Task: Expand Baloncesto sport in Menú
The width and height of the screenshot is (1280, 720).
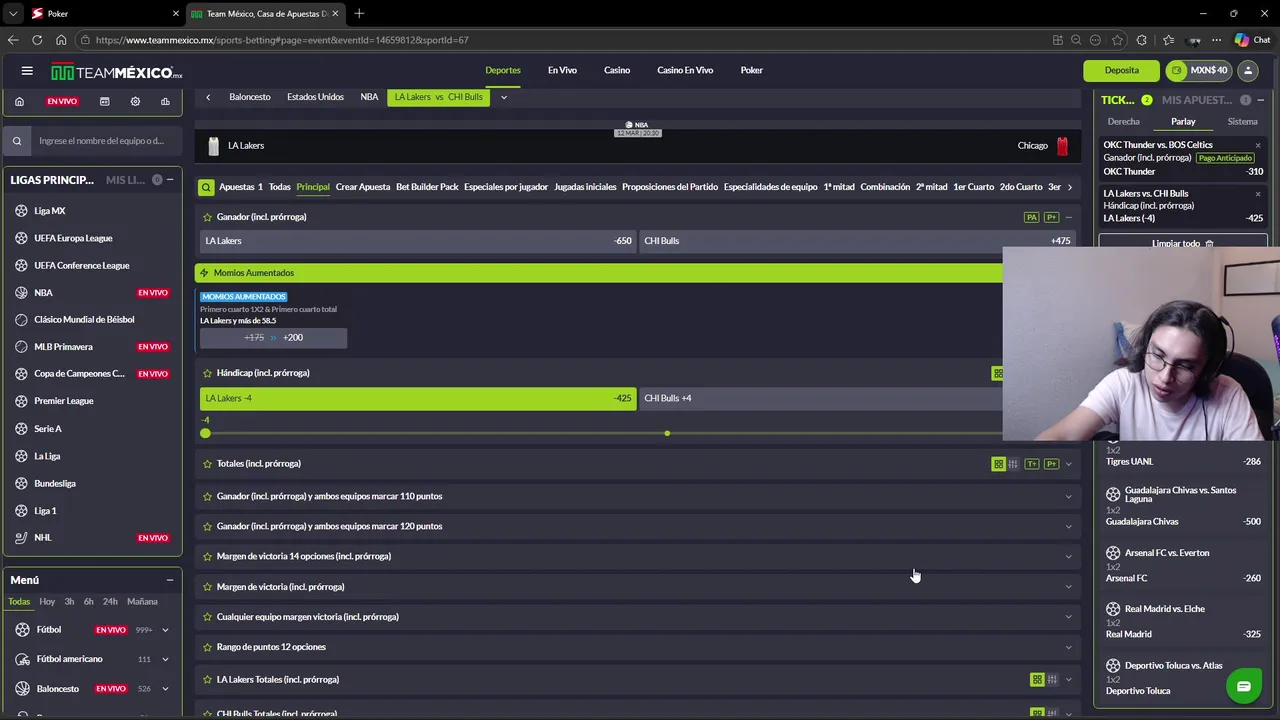Action: (165, 689)
